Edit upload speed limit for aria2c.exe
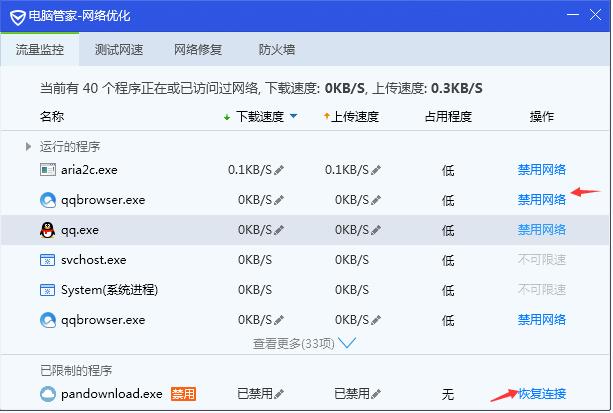Viewport: 613px width, 413px height. coord(376,170)
